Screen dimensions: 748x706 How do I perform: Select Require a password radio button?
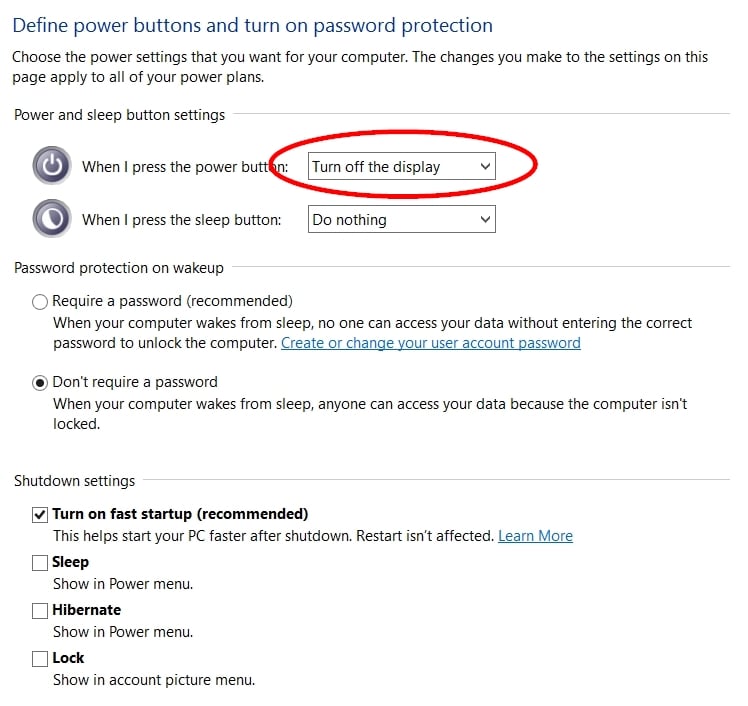(x=40, y=301)
